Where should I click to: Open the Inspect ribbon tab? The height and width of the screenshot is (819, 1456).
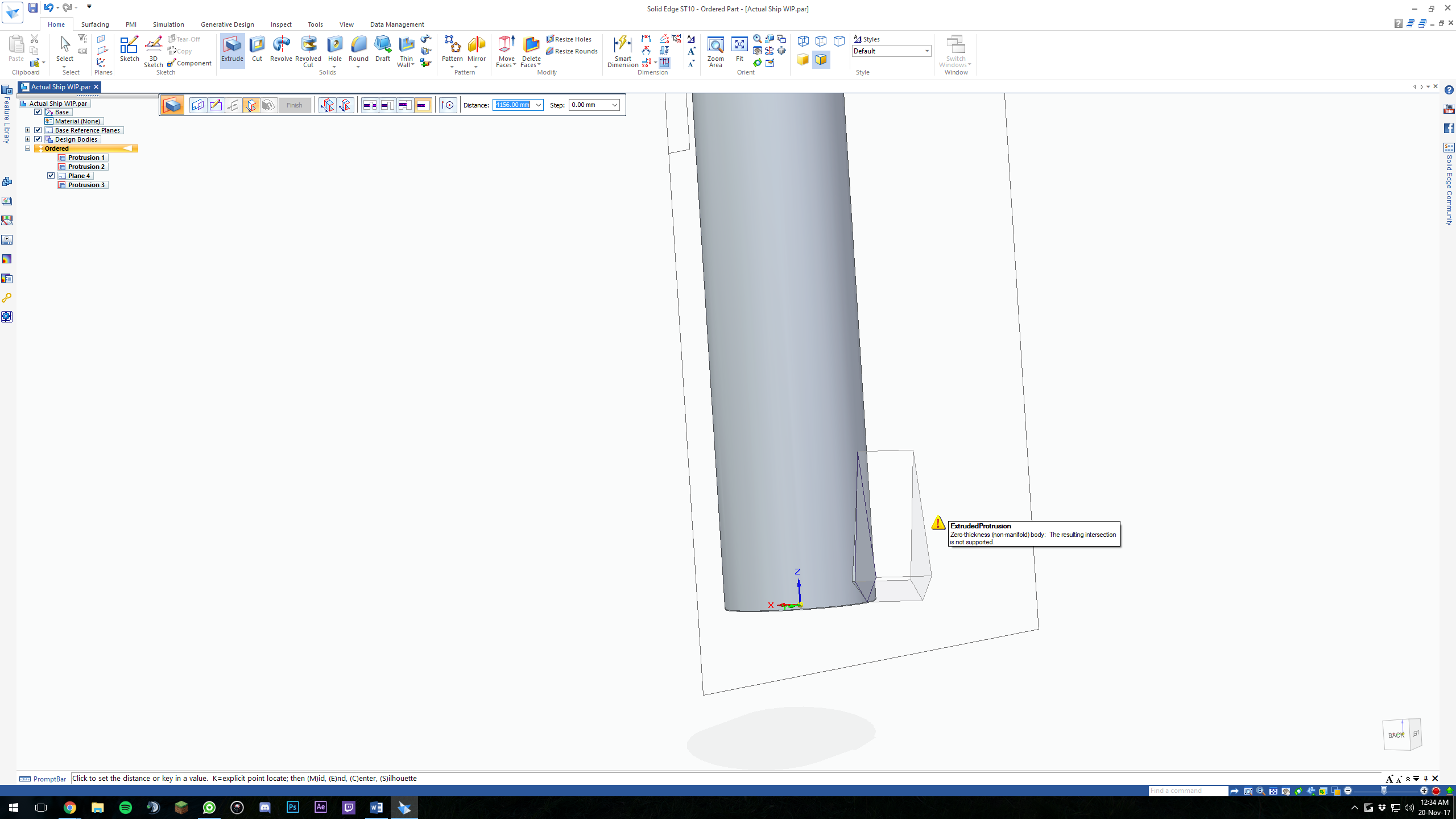coord(281,24)
